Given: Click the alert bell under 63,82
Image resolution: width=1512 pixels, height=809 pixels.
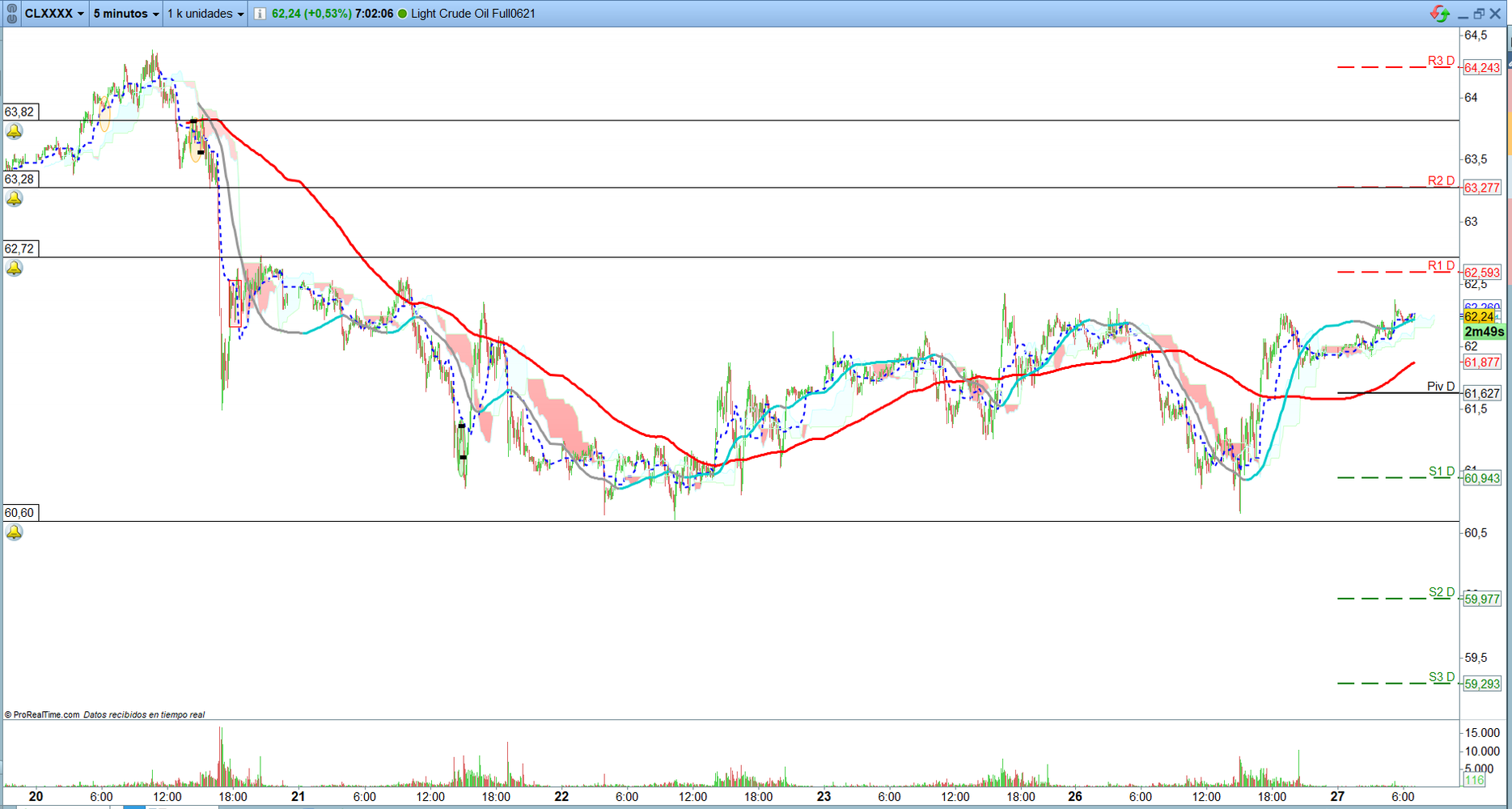Looking at the screenshot, I should tap(15, 131).
